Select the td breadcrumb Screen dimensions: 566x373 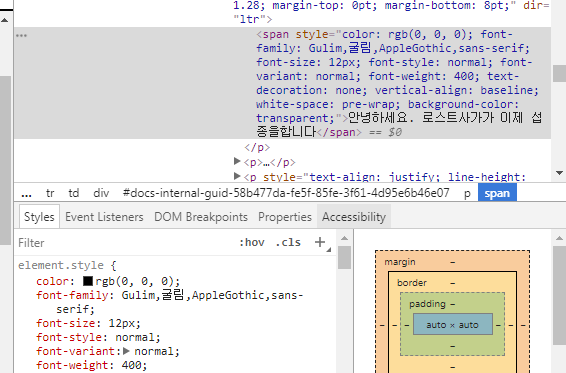tap(74, 193)
